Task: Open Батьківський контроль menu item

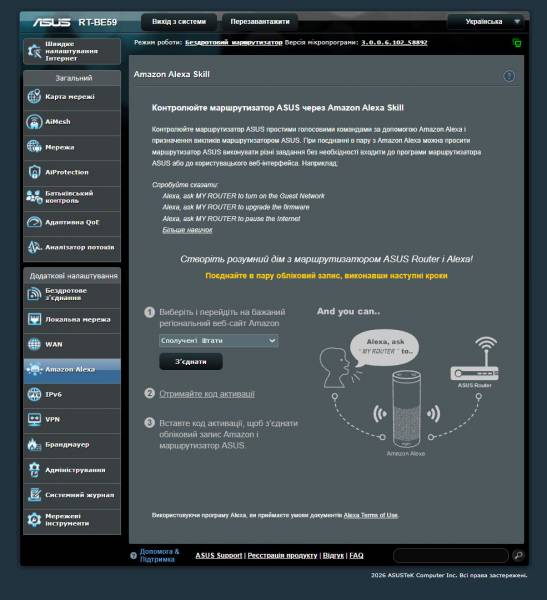Action: pyautogui.click(x=72, y=197)
